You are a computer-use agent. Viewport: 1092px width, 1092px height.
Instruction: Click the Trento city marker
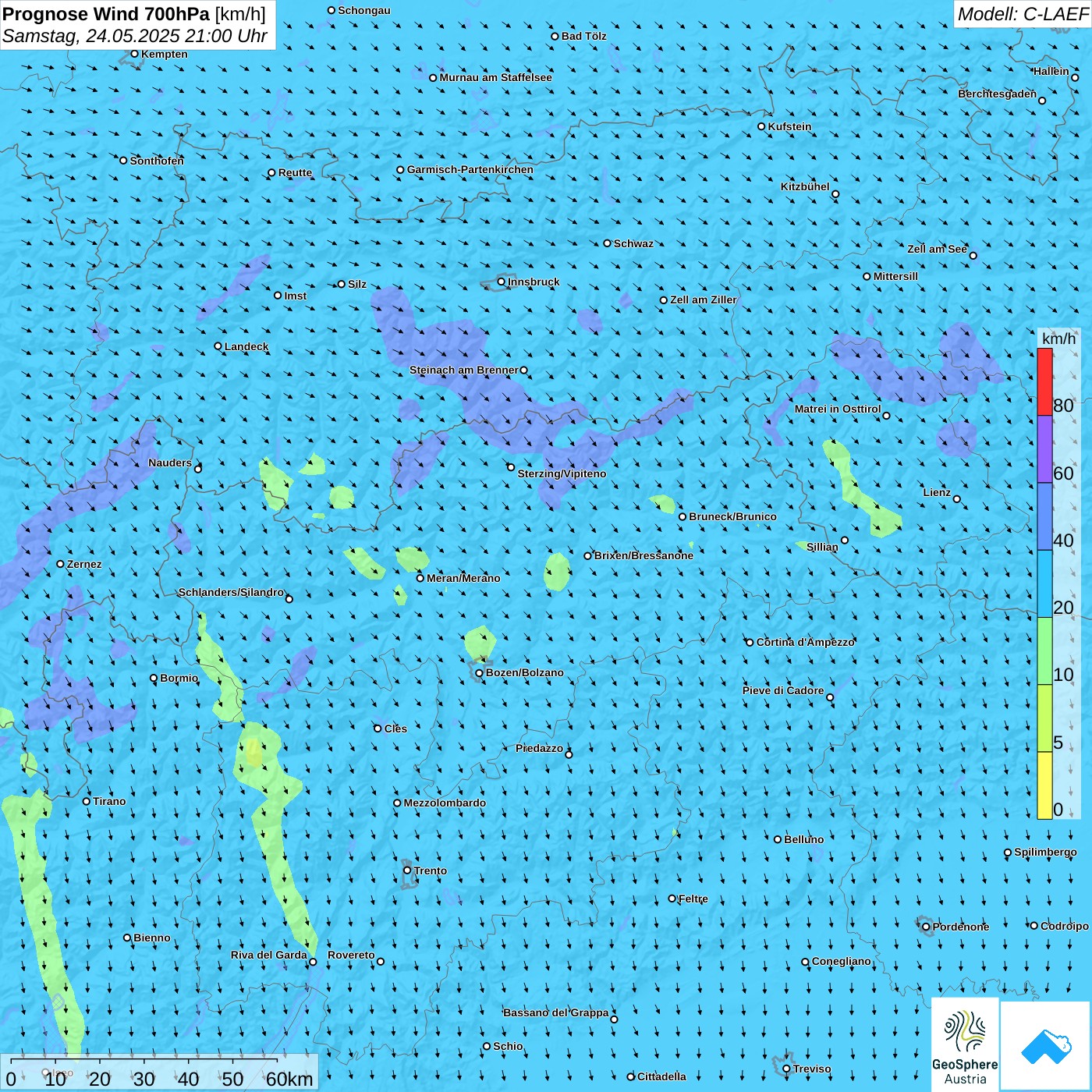point(407,870)
